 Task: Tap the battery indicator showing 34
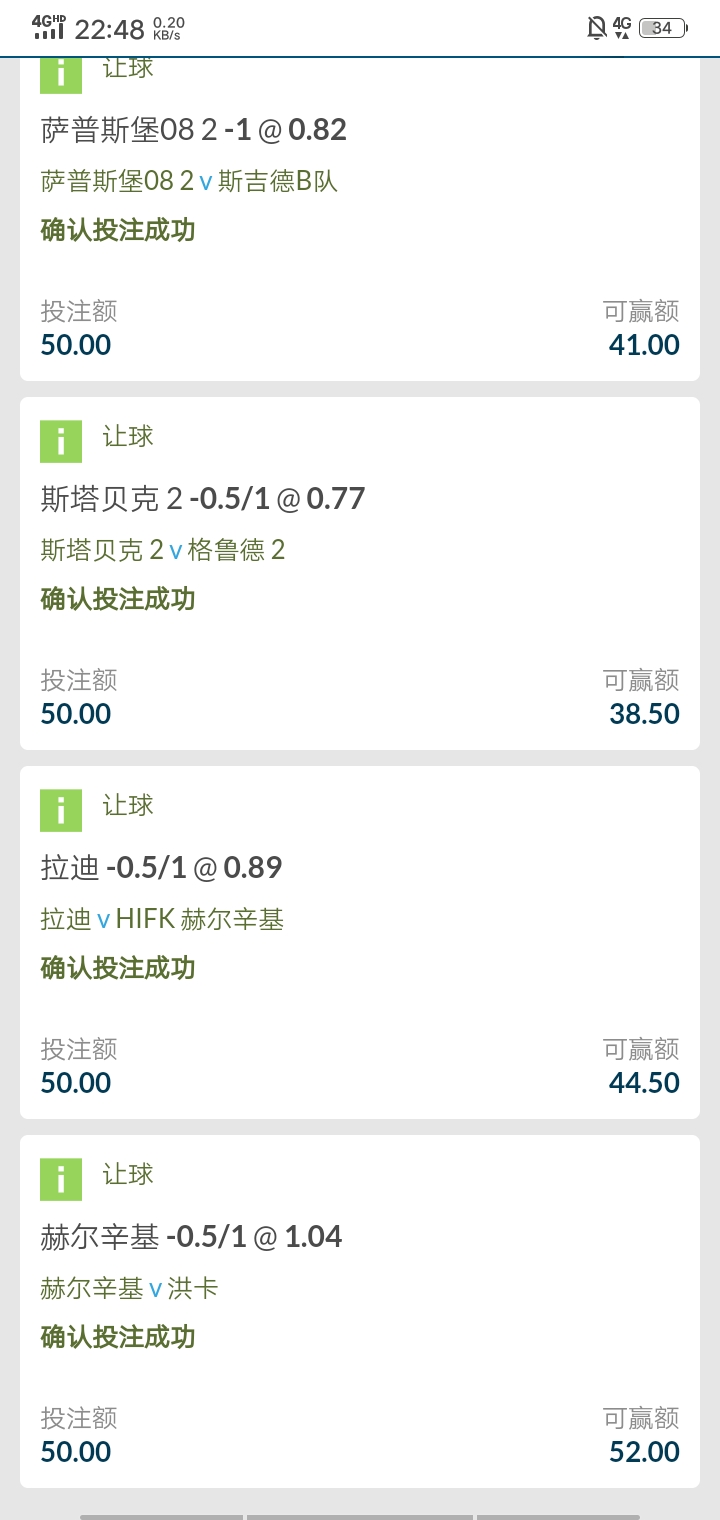663,28
